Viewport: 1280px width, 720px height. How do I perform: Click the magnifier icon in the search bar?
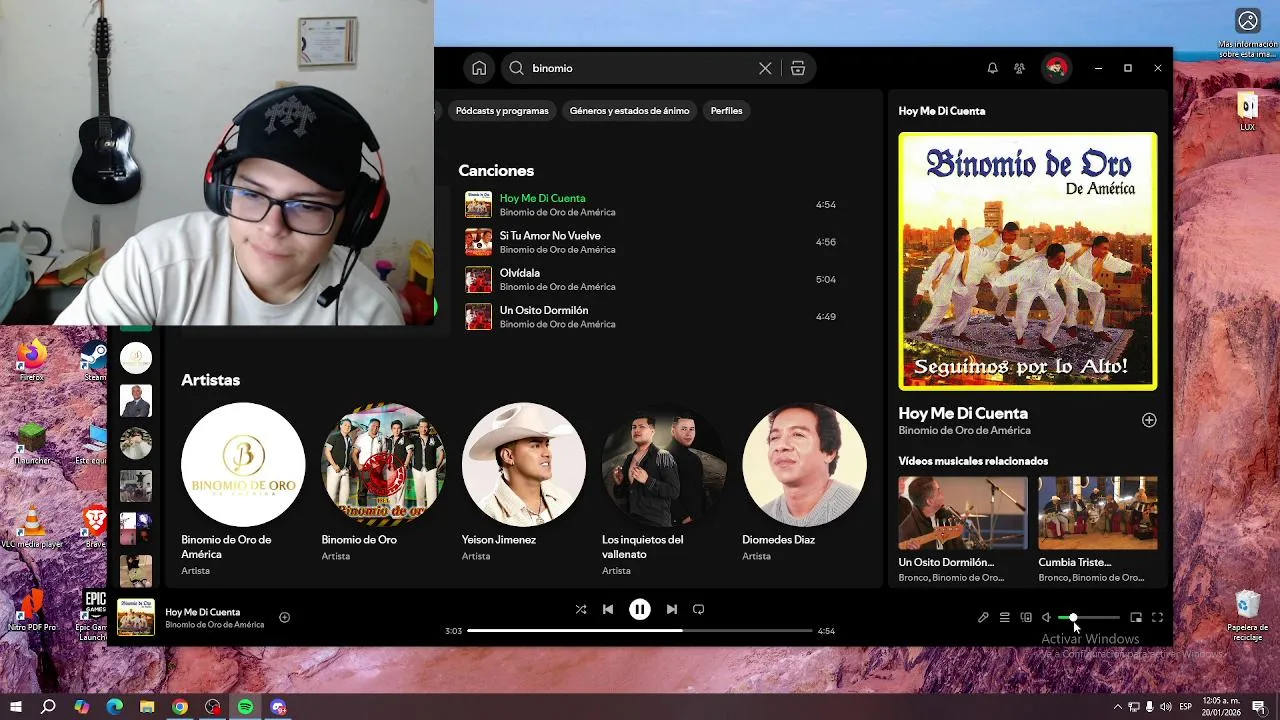click(x=516, y=68)
